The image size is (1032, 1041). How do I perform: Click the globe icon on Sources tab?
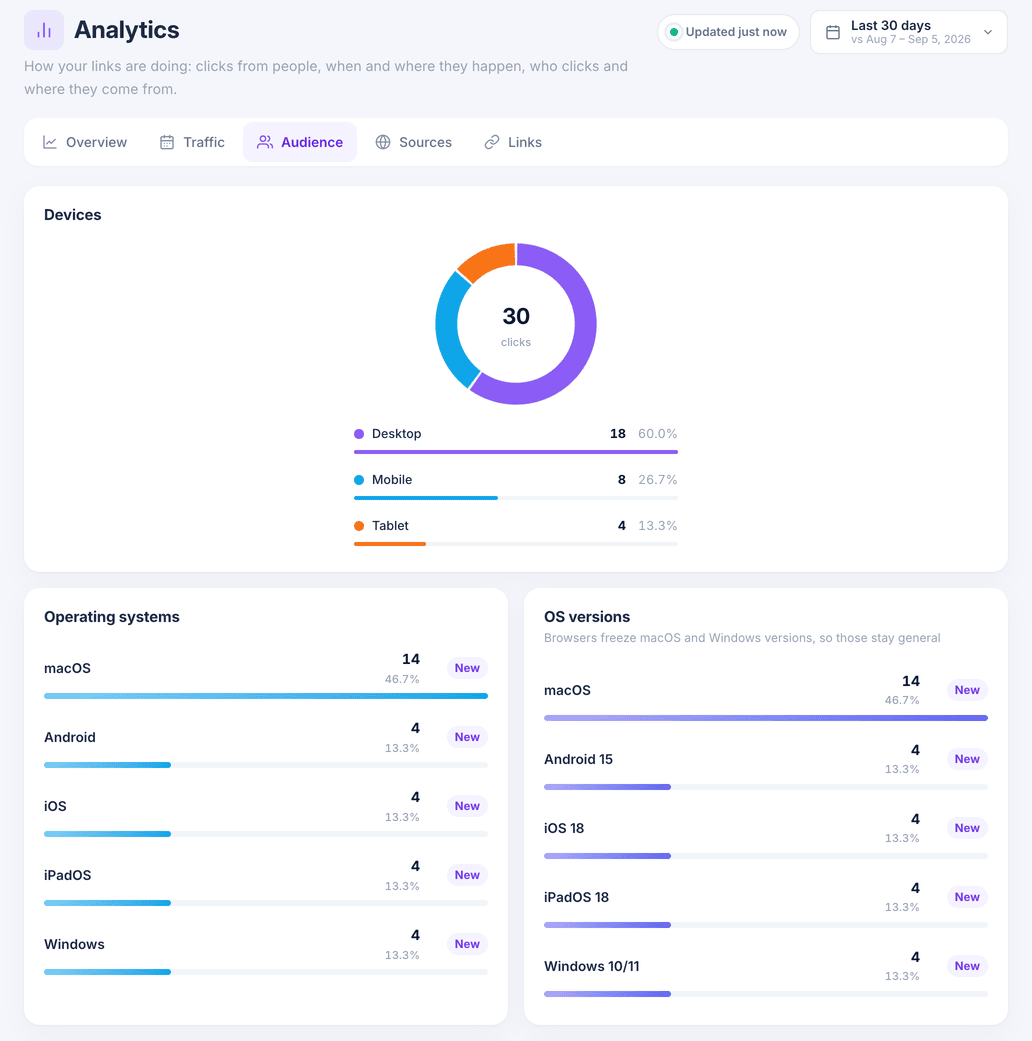tap(383, 142)
